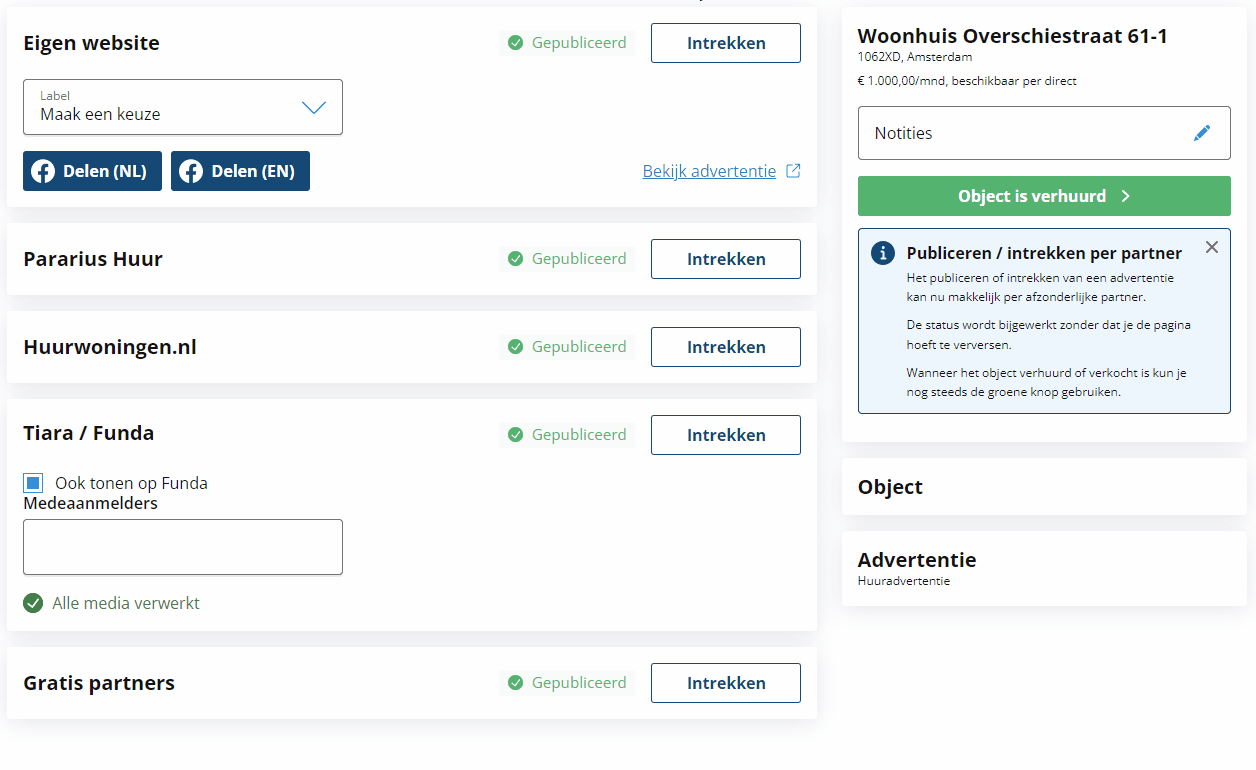Click the Facebook icon on Delen (NL)
The width and height of the screenshot is (1256, 770).
43,171
